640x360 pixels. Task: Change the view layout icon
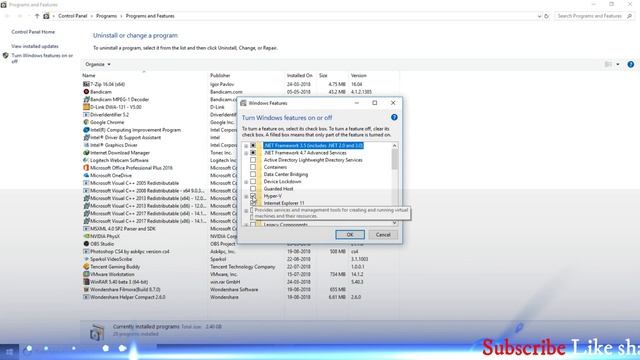(x=608, y=64)
